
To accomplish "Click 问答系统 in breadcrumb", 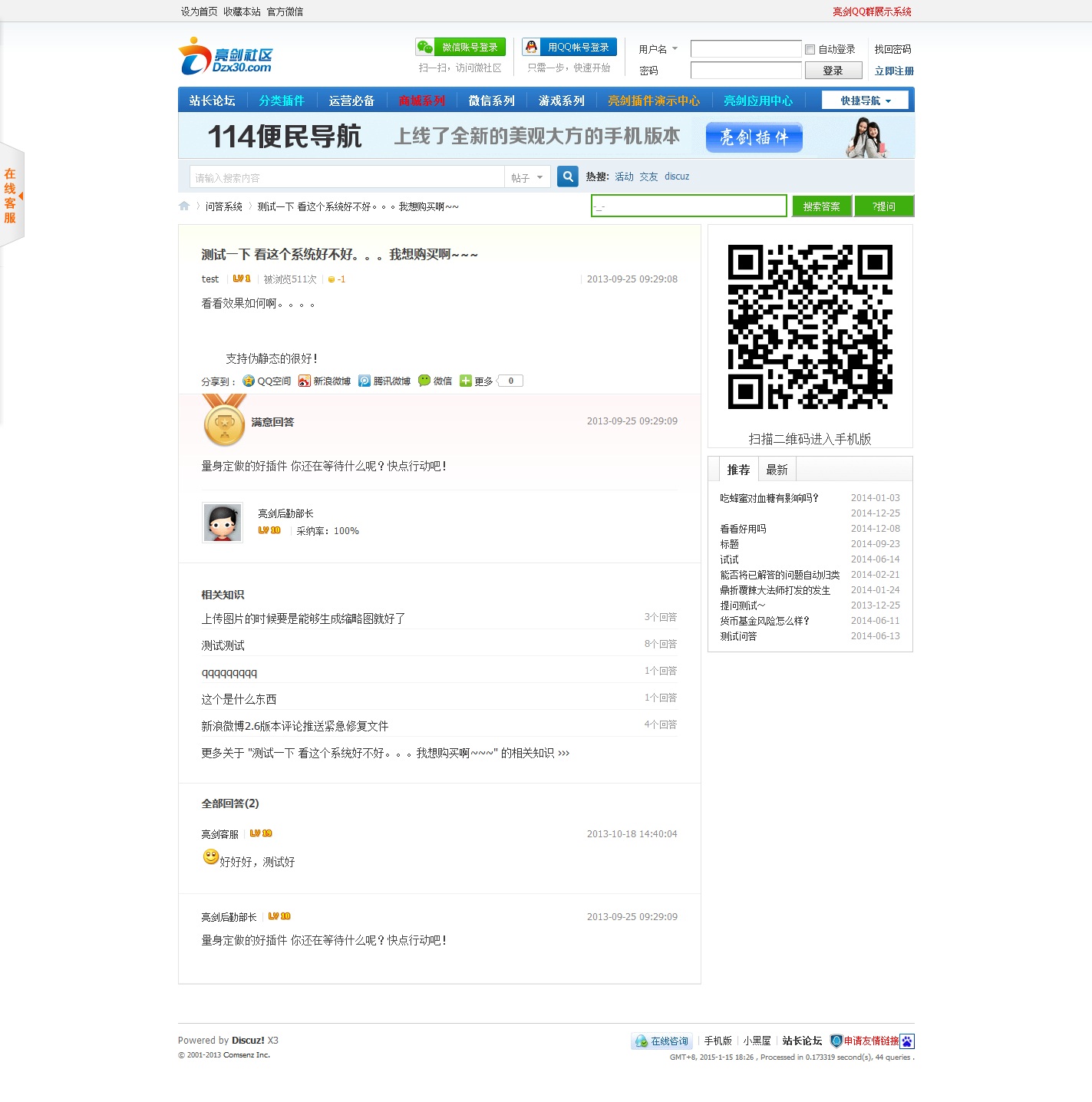I will pyautogui.click(x=224, y=206).
